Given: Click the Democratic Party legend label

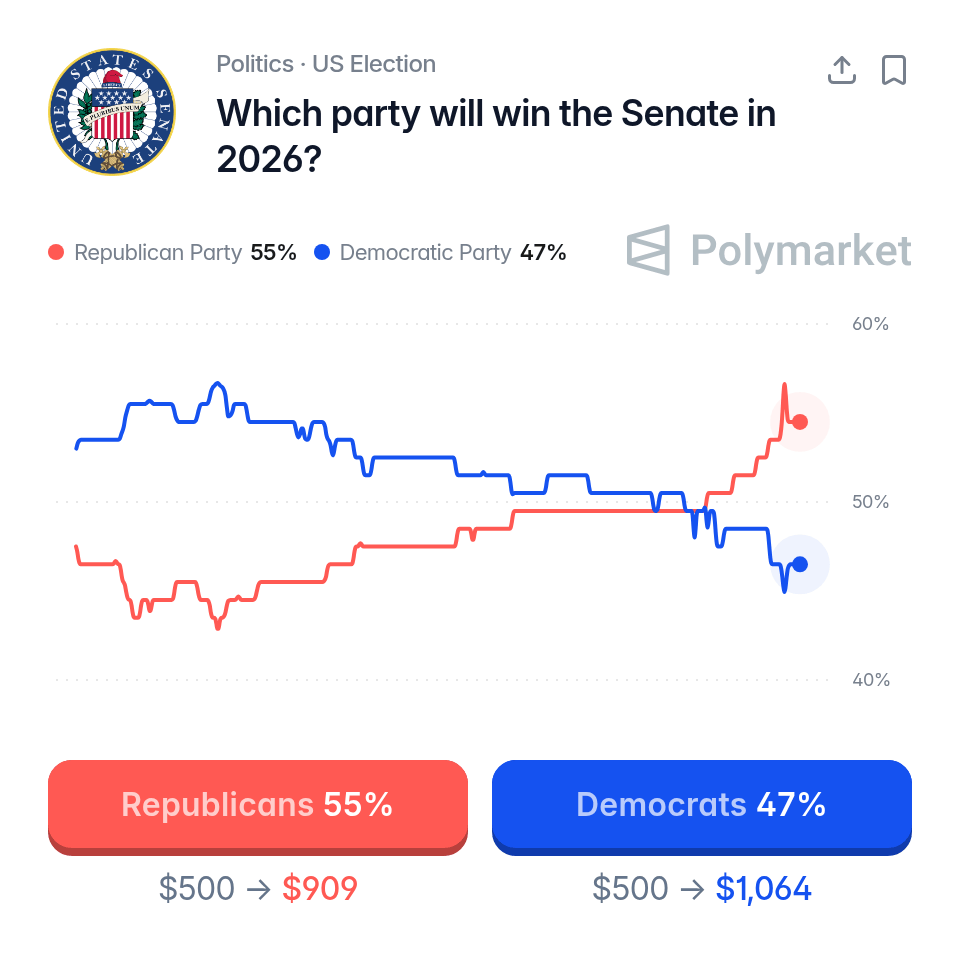Looking at the screenshot, I should coord(426,252).
